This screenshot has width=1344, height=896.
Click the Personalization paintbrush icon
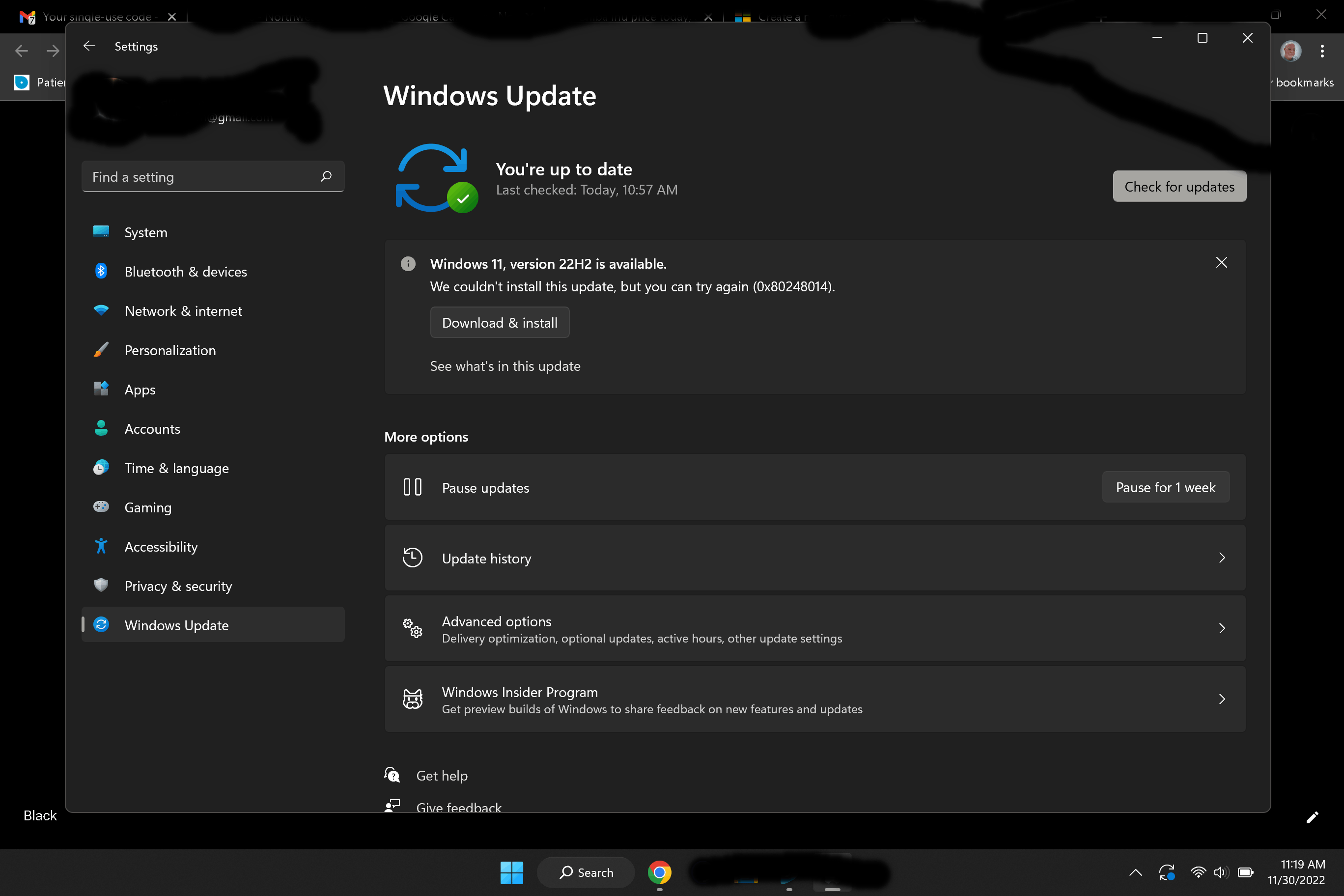pyautogui.click(x=101, y=350)
